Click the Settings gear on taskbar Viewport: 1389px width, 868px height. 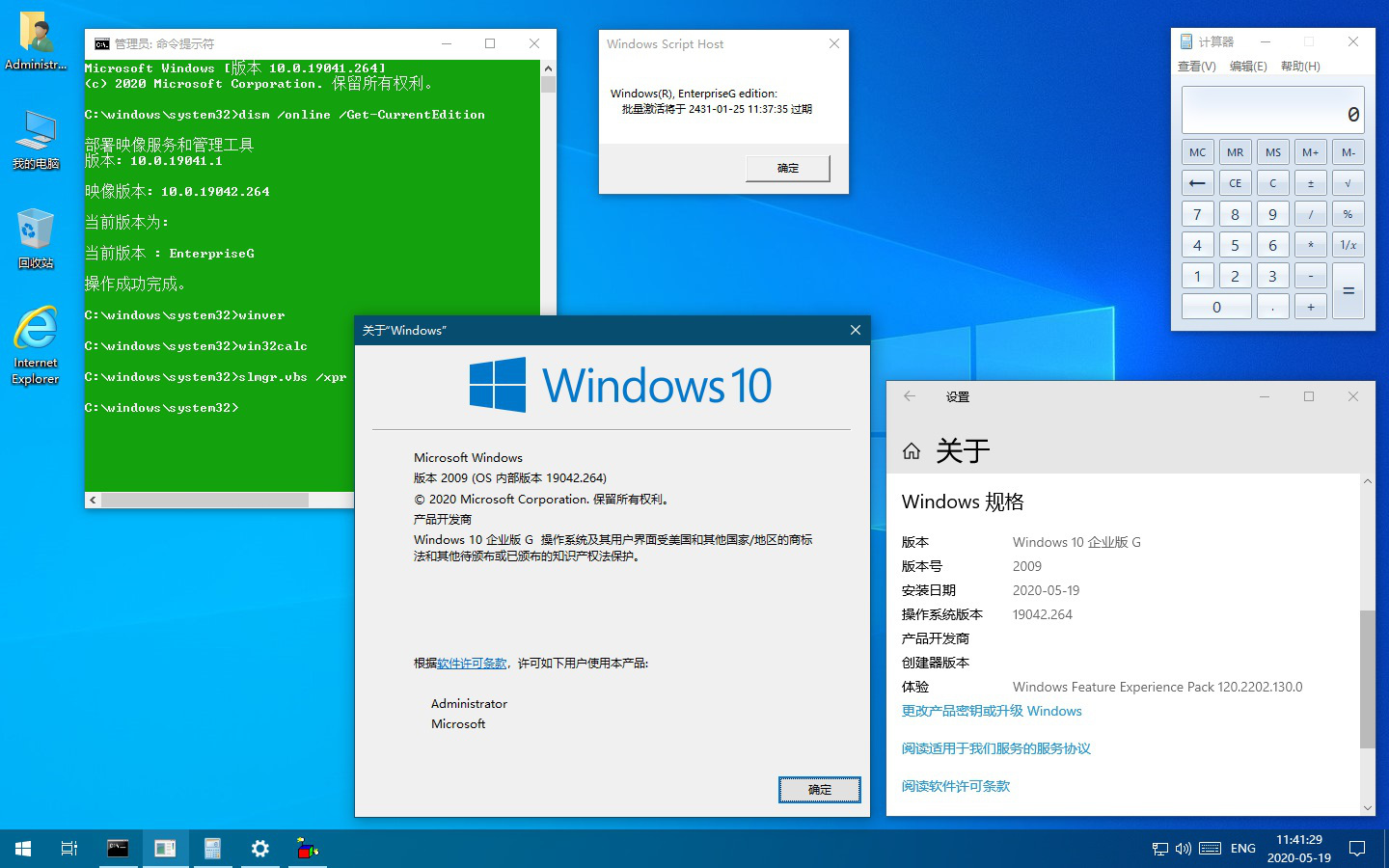coord(259,849)
